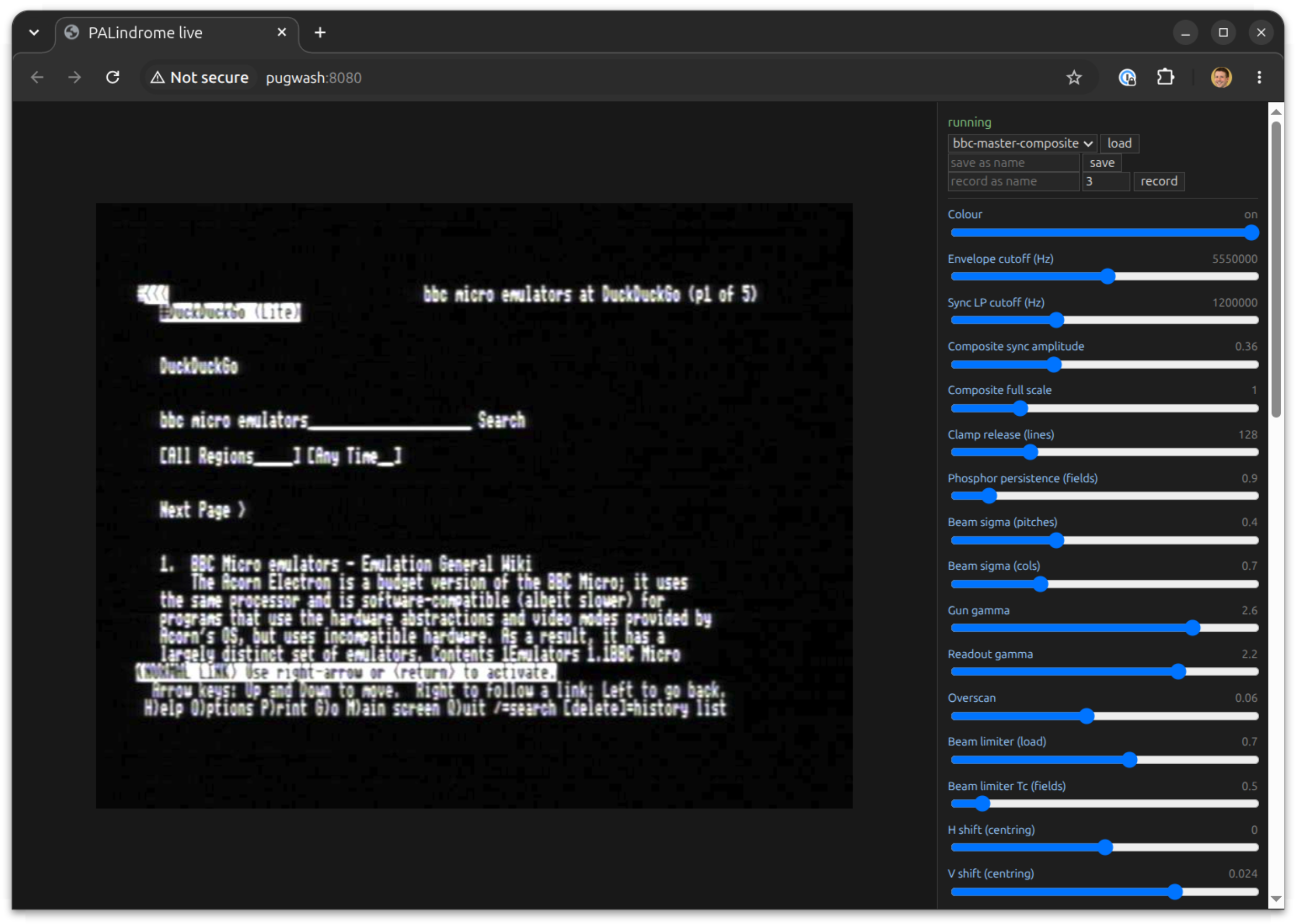
Task: Adjust the Beam limiter Tc (fields) slider
Action: coord(1104,804)
